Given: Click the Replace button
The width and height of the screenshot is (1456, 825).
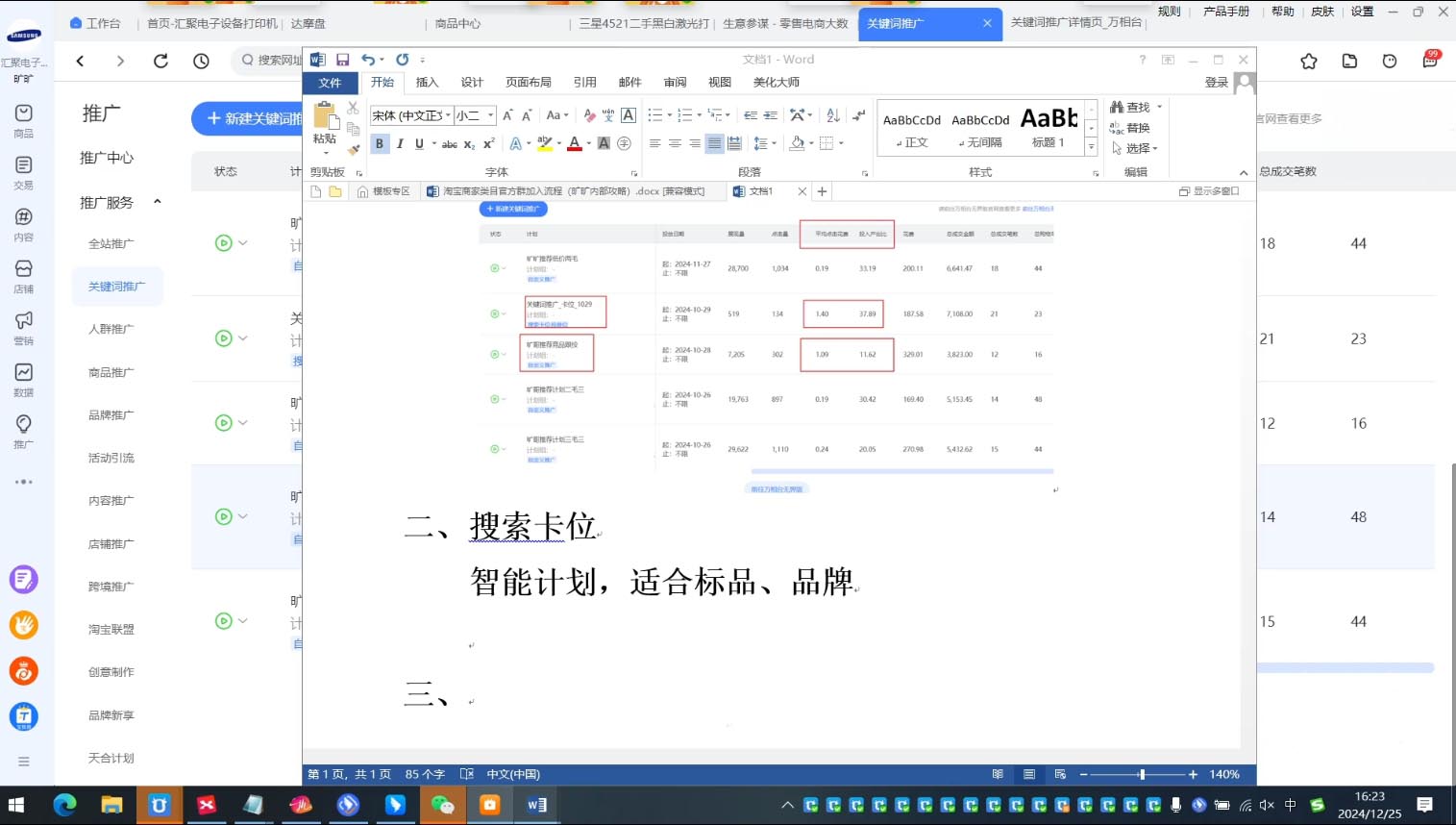Looking at the screenshot, I should (1130, 128).
